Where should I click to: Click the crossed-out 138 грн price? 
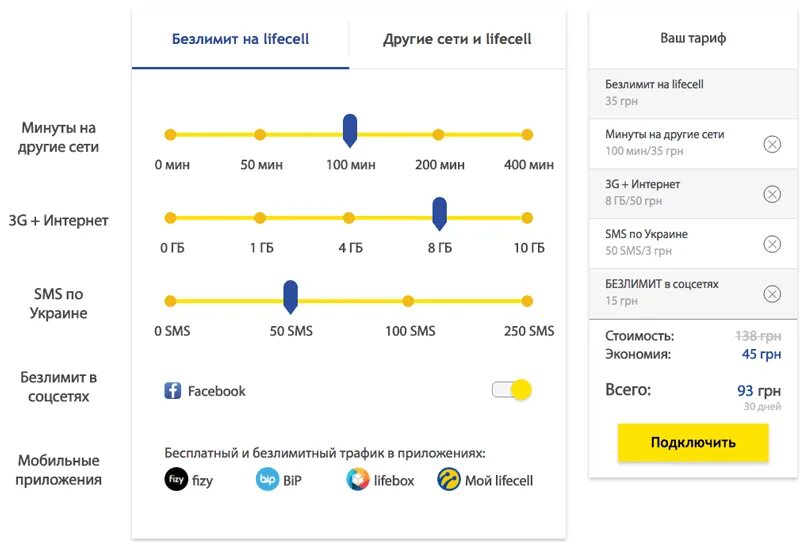click(x=758, y=336)
